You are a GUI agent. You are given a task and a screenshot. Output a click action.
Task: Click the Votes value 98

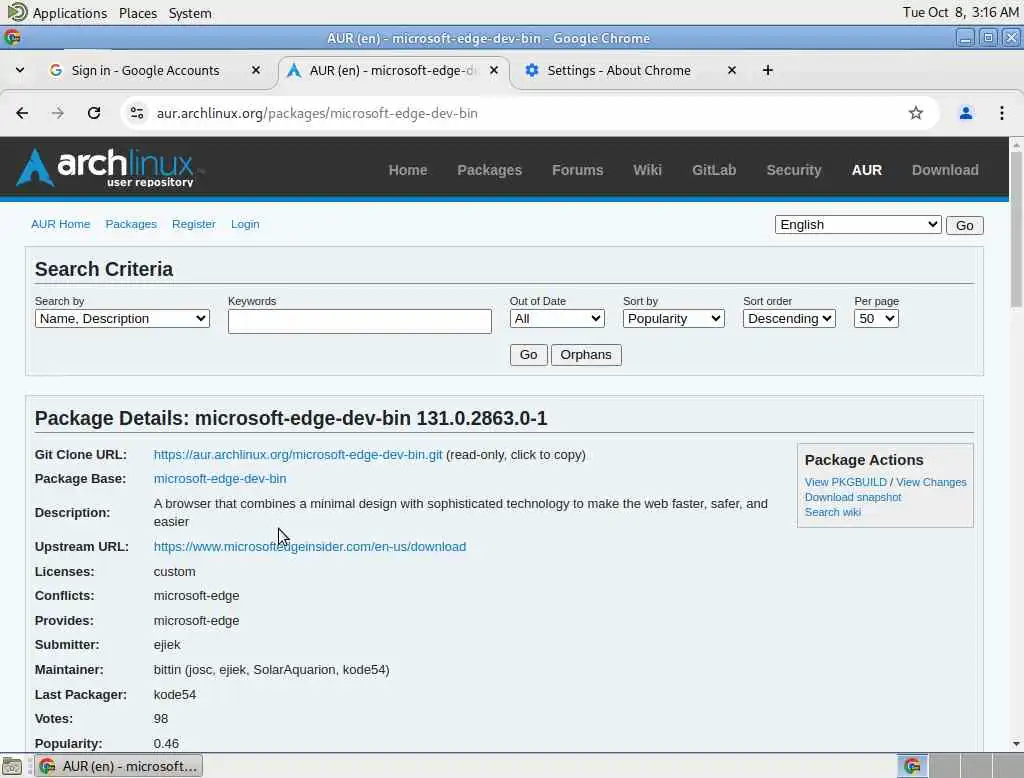(161, 719)
